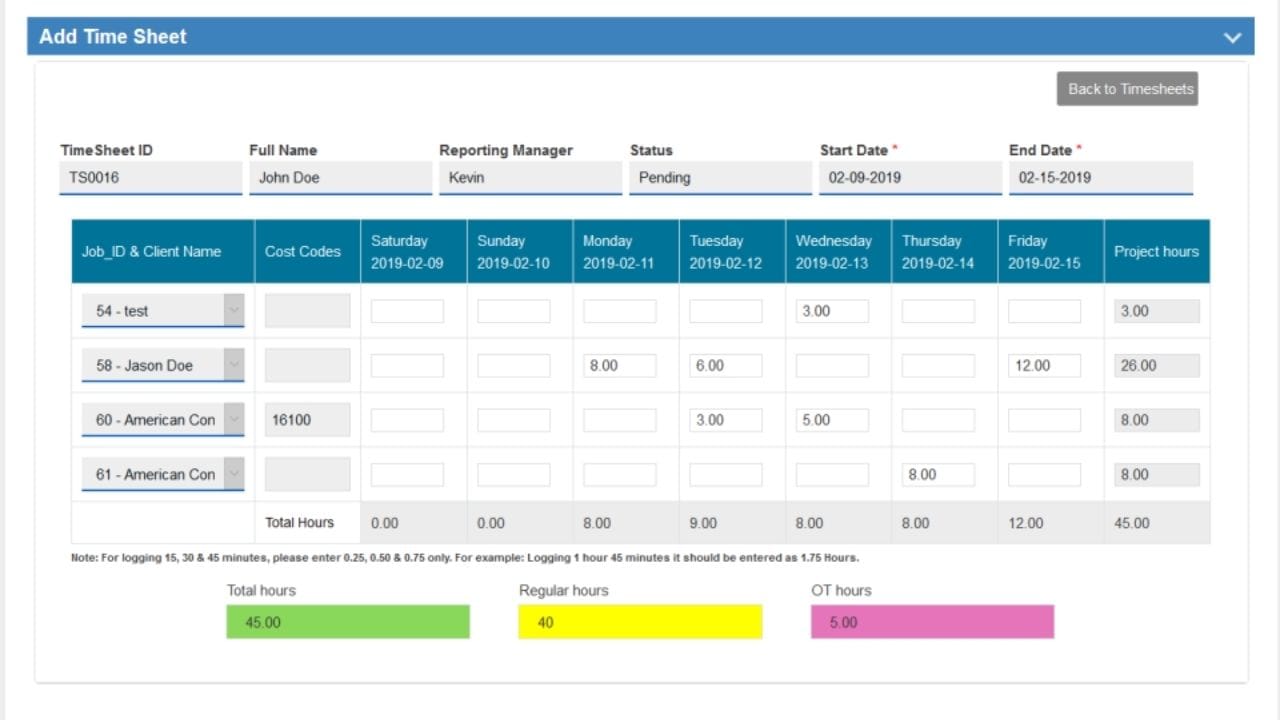Click the pink OT hours box showing 5.00
The image size is (1280, 720).
[931, 621]
